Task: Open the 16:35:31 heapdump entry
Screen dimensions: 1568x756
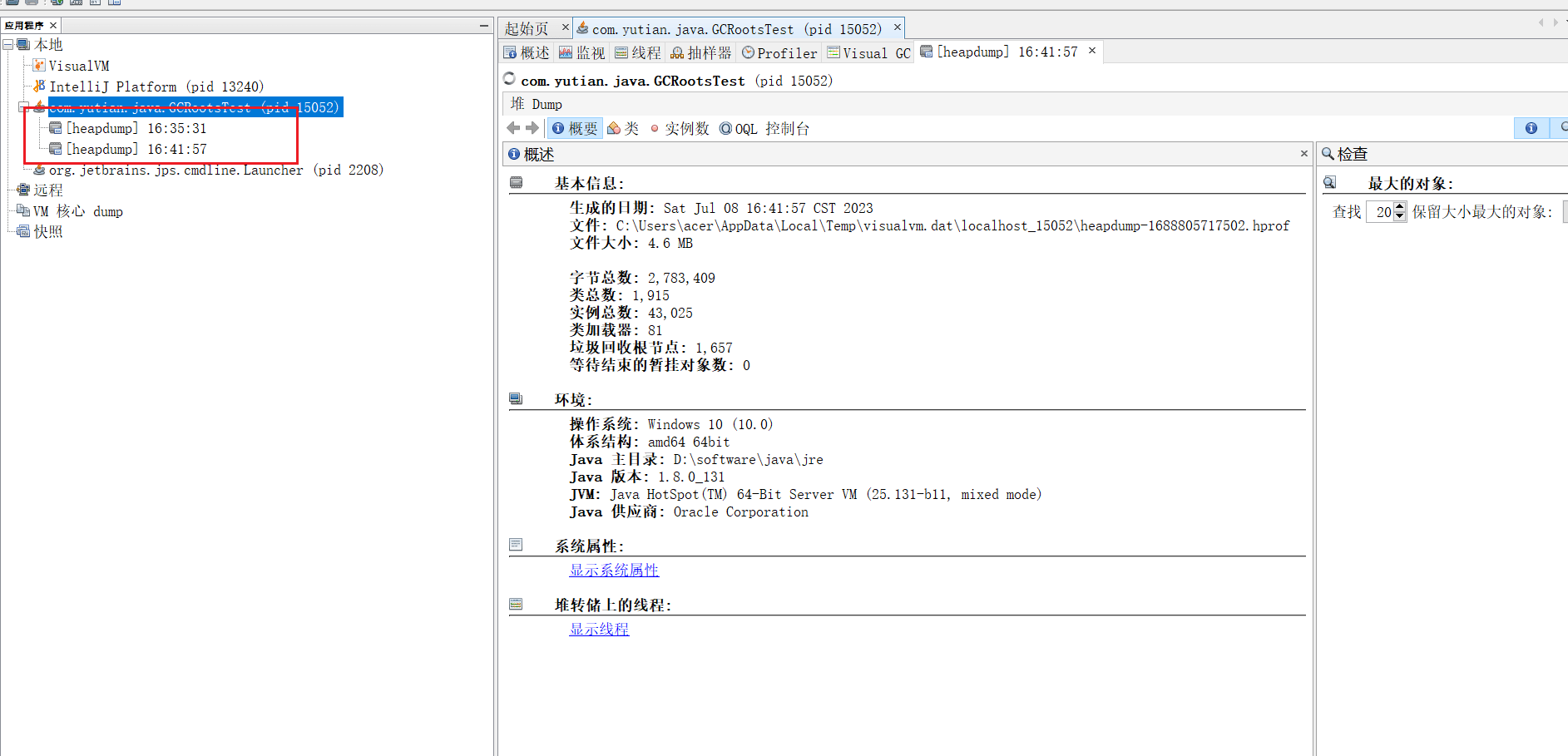Action: [x=136, y=128]
